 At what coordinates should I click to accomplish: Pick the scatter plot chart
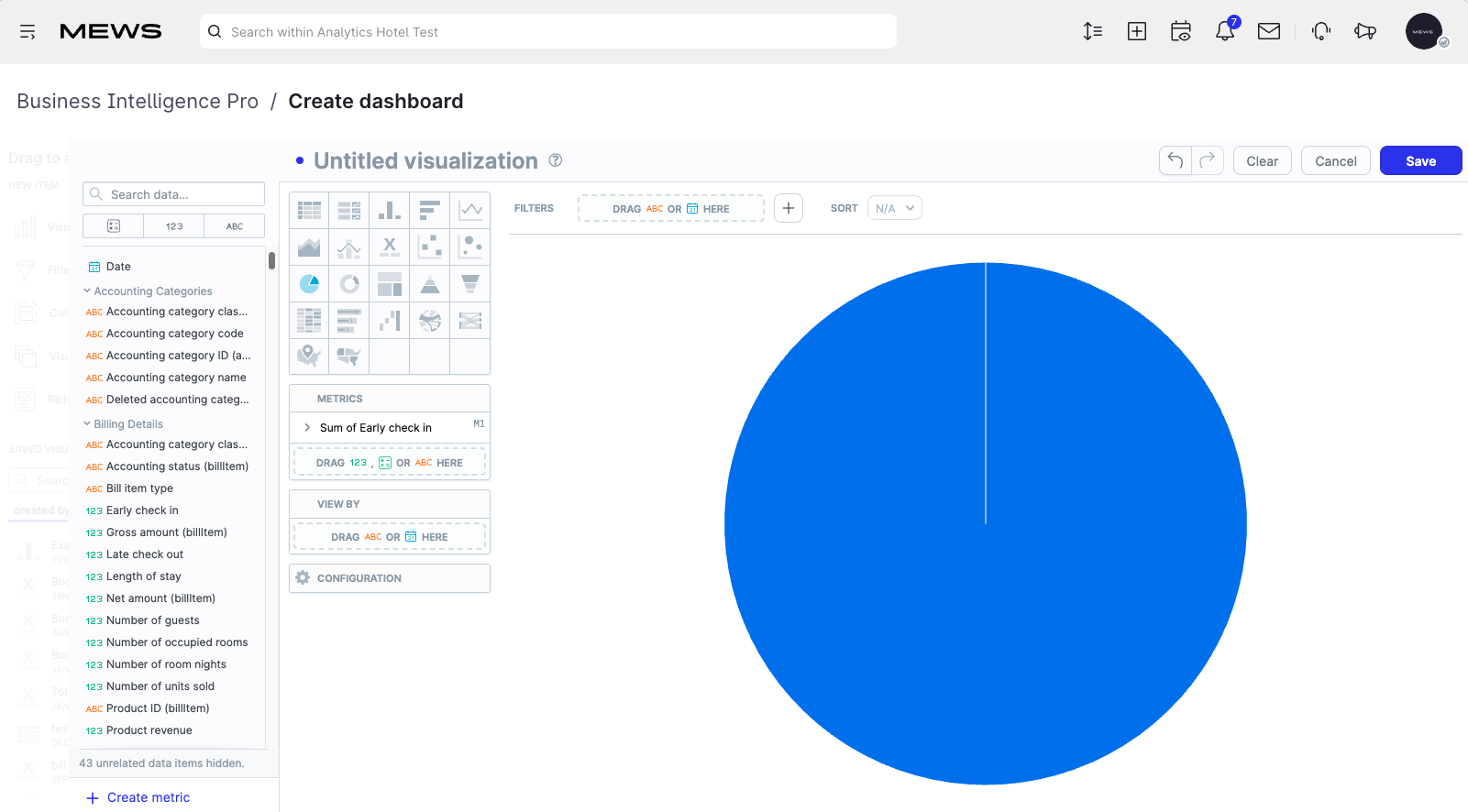(430, 247)
